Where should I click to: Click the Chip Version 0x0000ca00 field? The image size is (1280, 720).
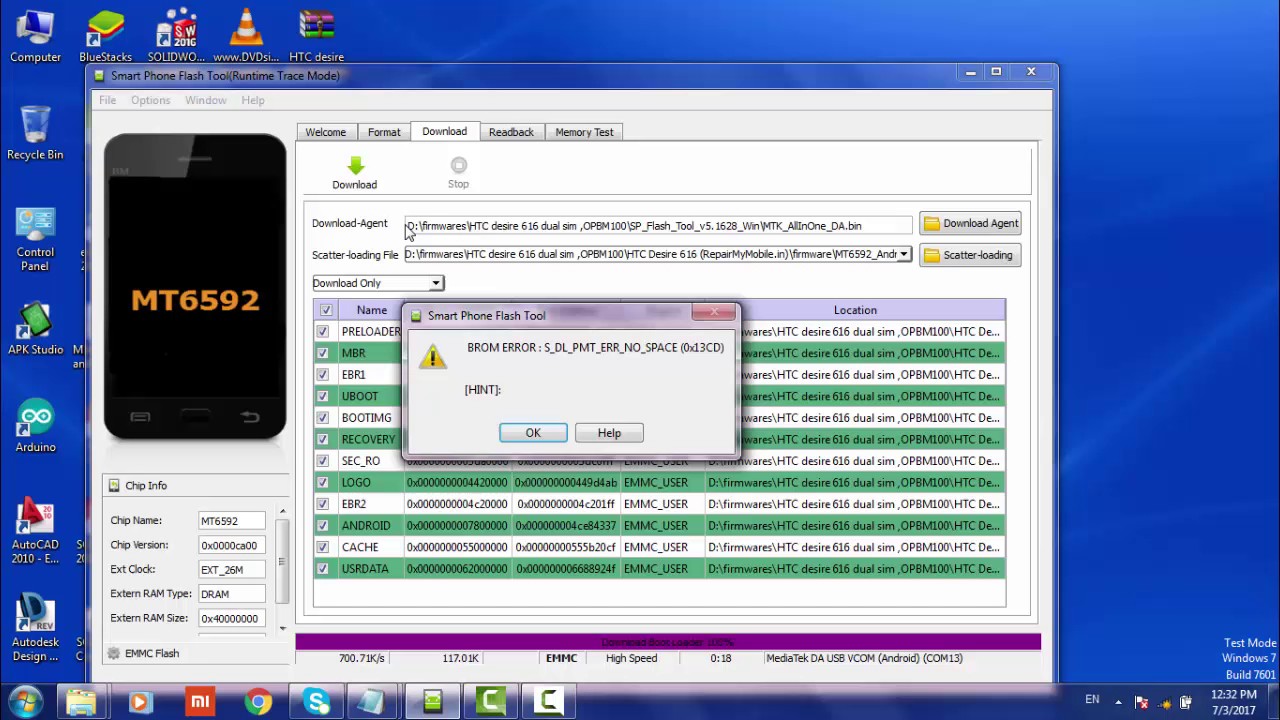[x=232, y=545]
